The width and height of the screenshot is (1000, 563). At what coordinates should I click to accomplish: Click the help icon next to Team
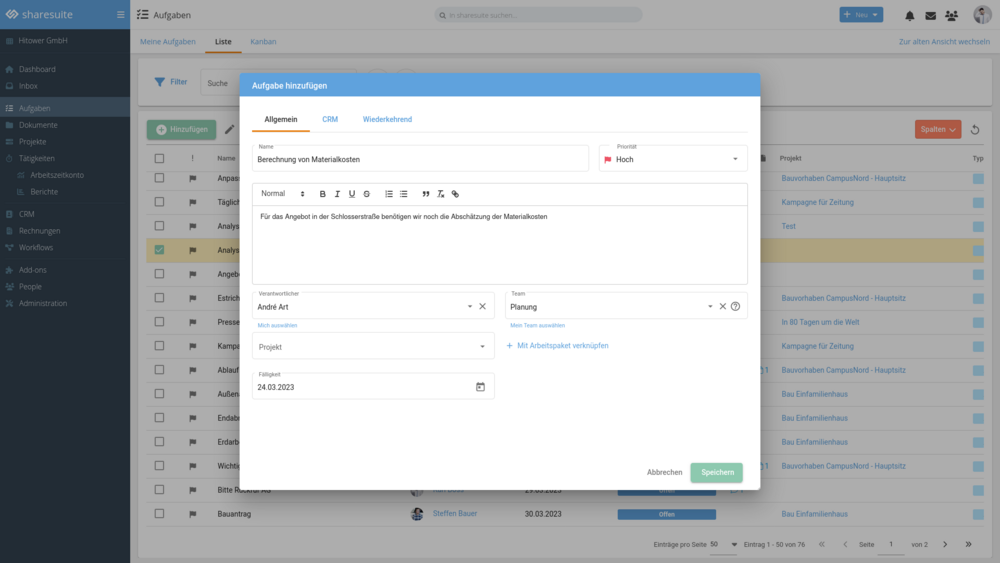click(x=735, y=306)
